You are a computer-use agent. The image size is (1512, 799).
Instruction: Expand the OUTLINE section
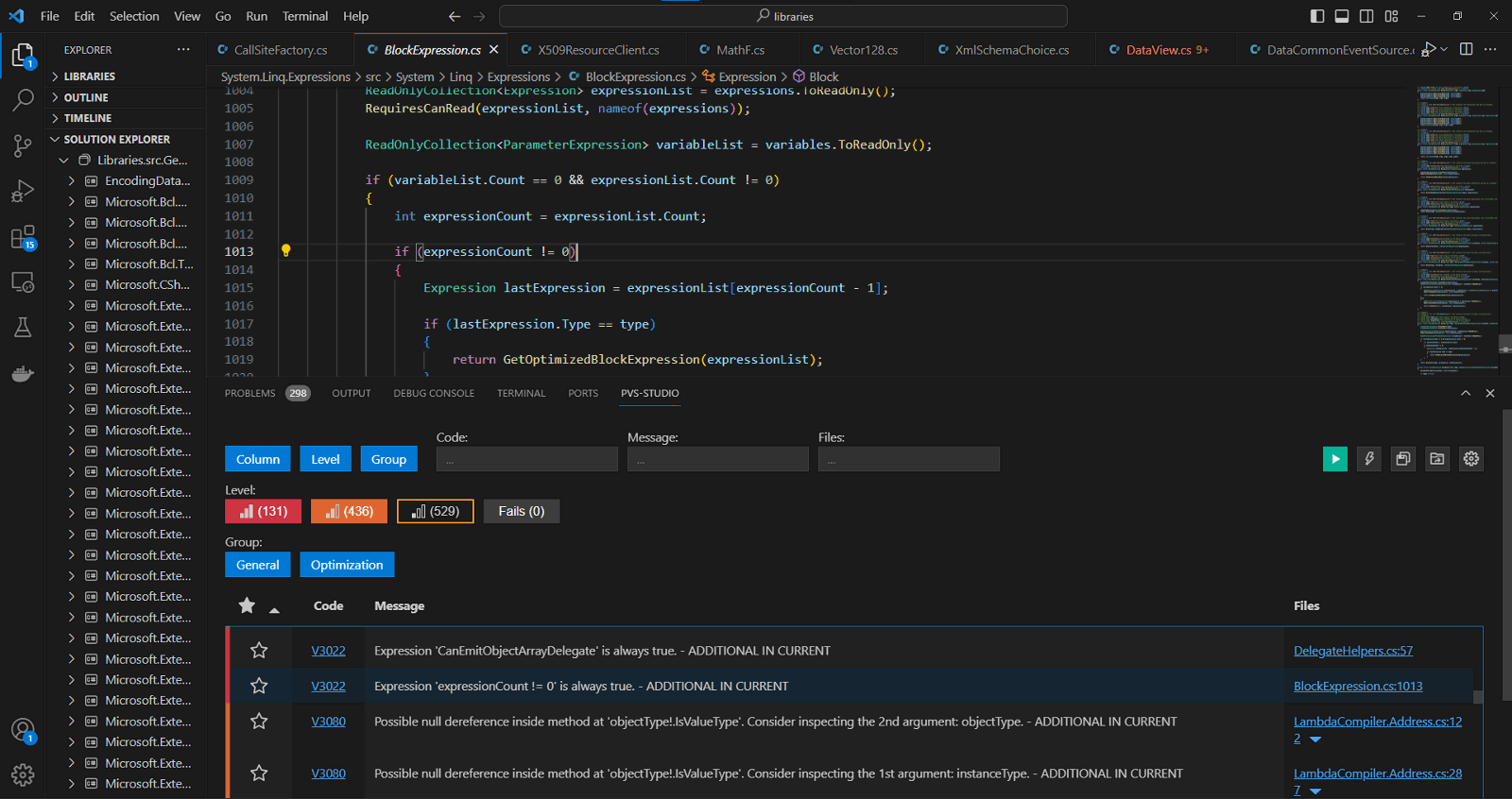pos(86,97)
